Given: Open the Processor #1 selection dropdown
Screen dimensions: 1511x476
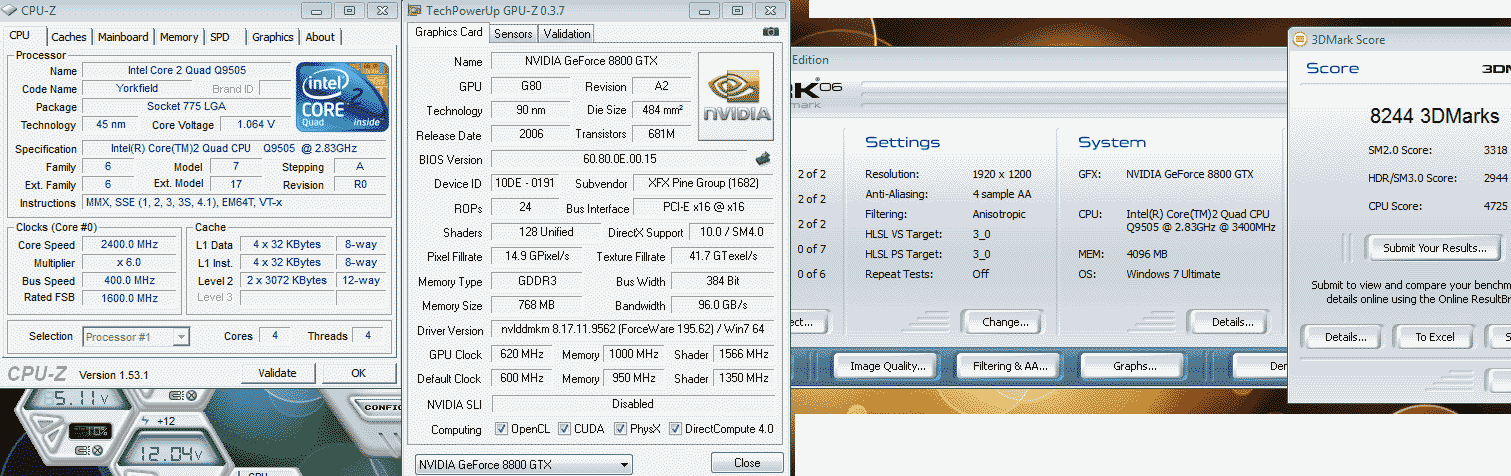Looking at the screenshot, I should tap(181, 337).
